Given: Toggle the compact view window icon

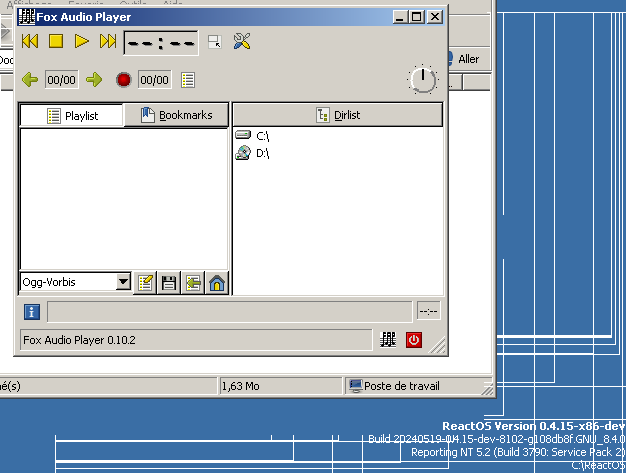Looking at the screenshot, I should click(215, 42).
